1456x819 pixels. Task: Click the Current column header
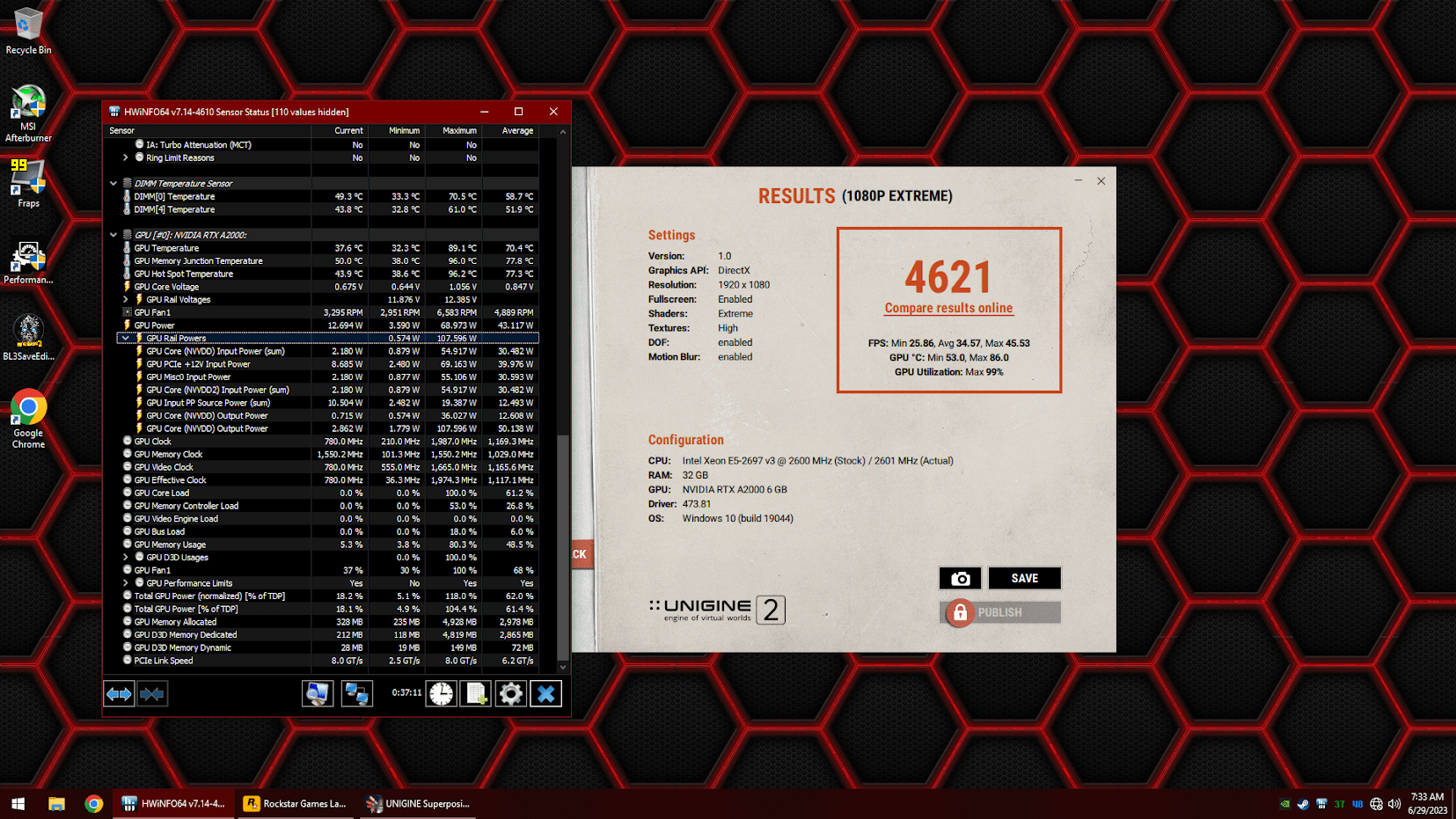340,130
